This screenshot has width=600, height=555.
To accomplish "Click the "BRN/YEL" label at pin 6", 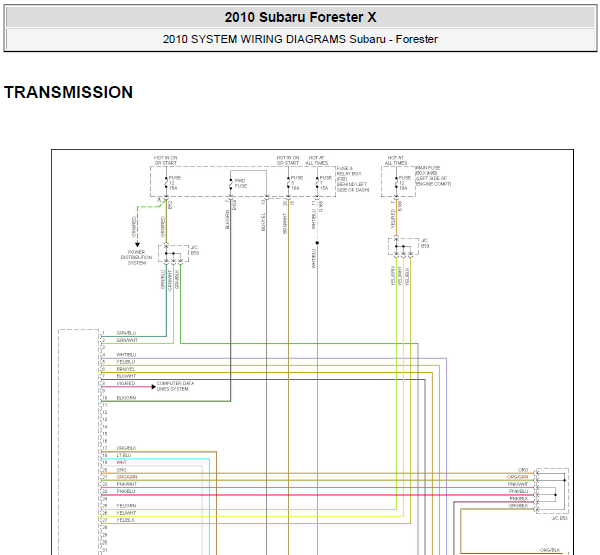I will pyautogui.click(x=126, y=369).
